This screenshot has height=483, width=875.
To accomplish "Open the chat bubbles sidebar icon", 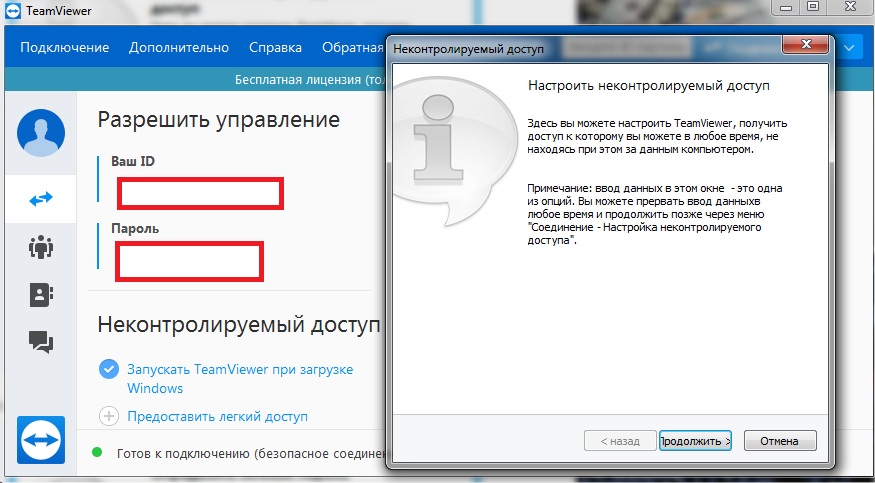I will click(x=41, y=341).
